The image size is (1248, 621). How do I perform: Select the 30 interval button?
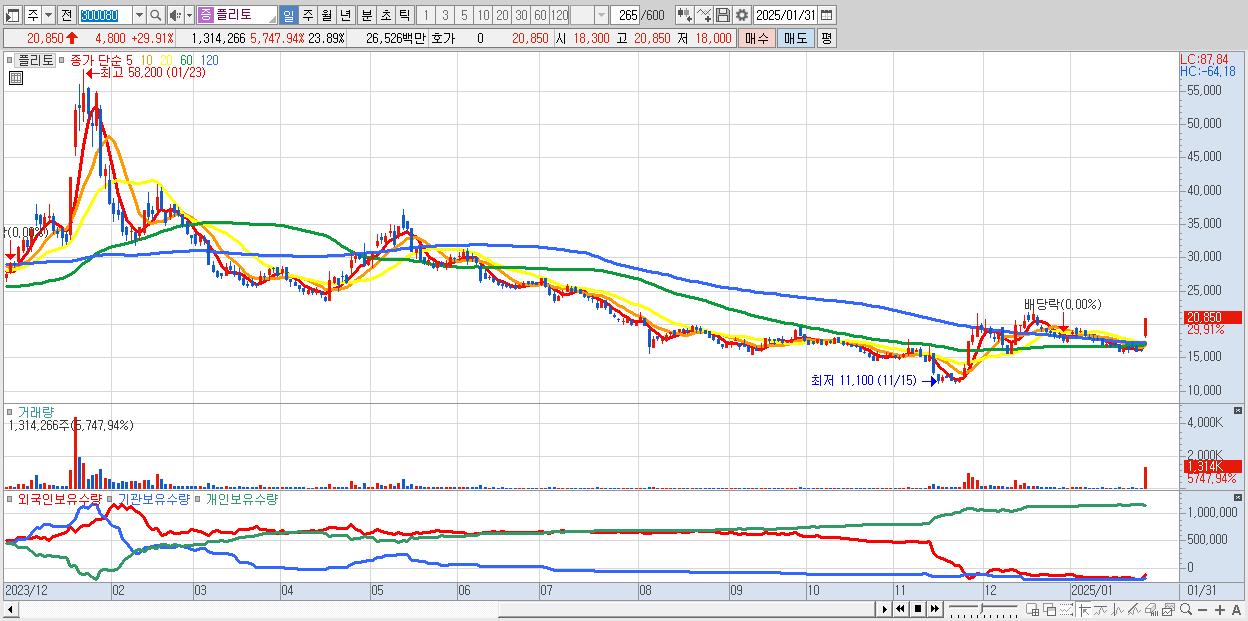[521, 16]
